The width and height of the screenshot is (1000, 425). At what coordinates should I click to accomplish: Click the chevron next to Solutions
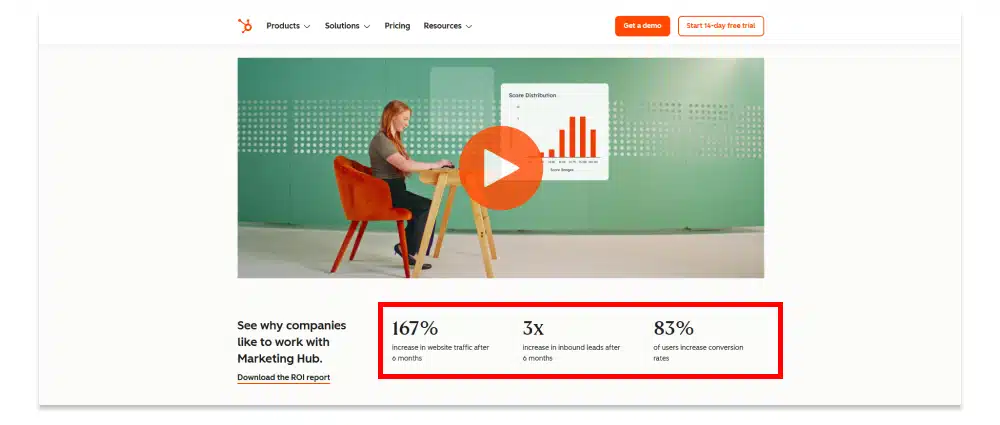coord(367,27)
